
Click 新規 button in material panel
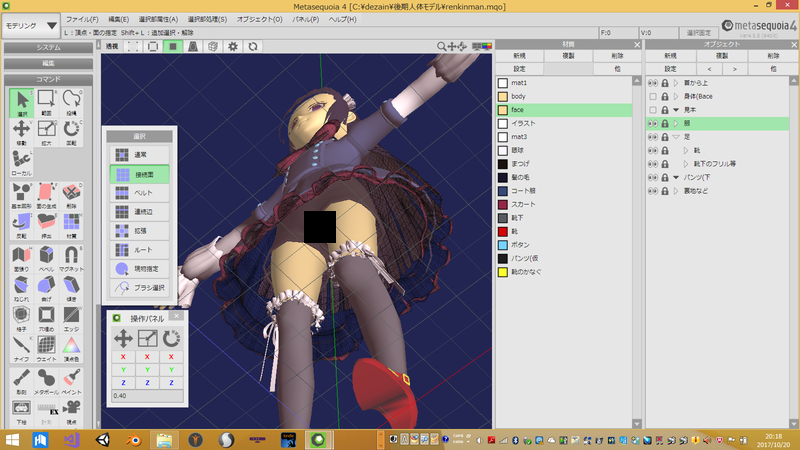pos(519,56)
